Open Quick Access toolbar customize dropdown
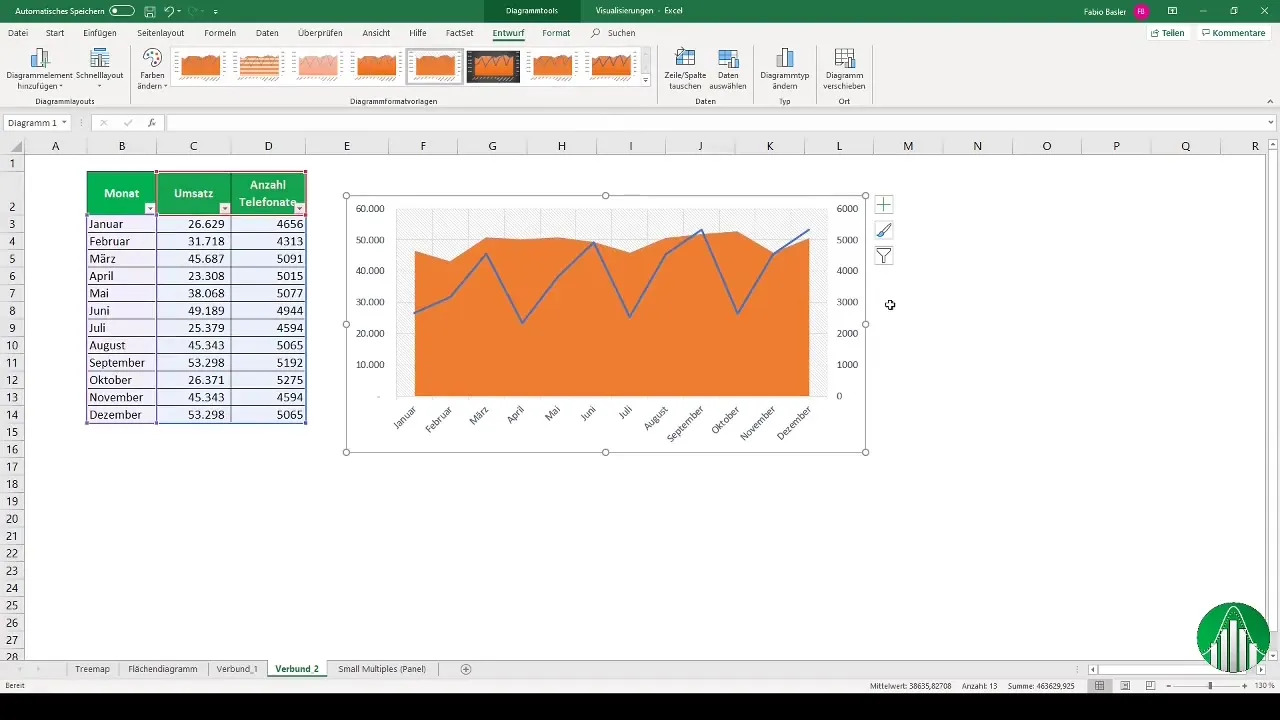 pyautogui.click(x=215, y=11)
